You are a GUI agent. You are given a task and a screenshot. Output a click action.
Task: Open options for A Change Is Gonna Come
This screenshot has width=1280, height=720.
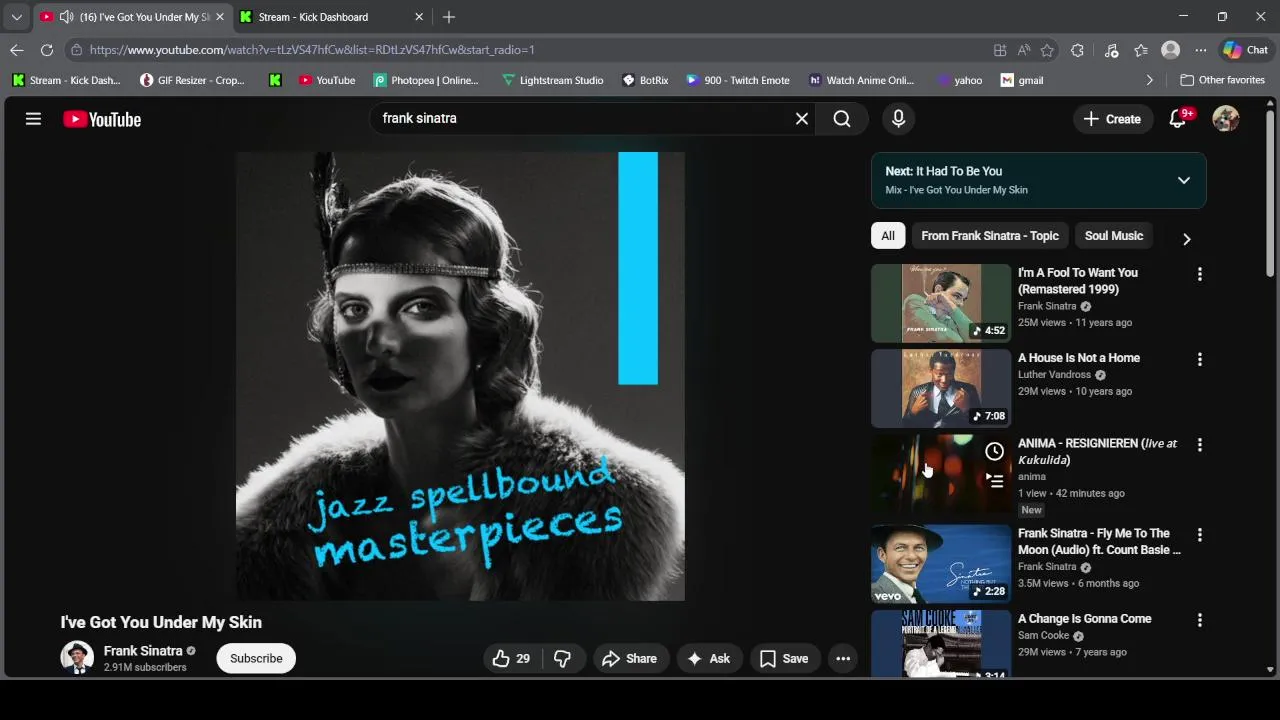pyautogui.click(x=1200, y=620)
